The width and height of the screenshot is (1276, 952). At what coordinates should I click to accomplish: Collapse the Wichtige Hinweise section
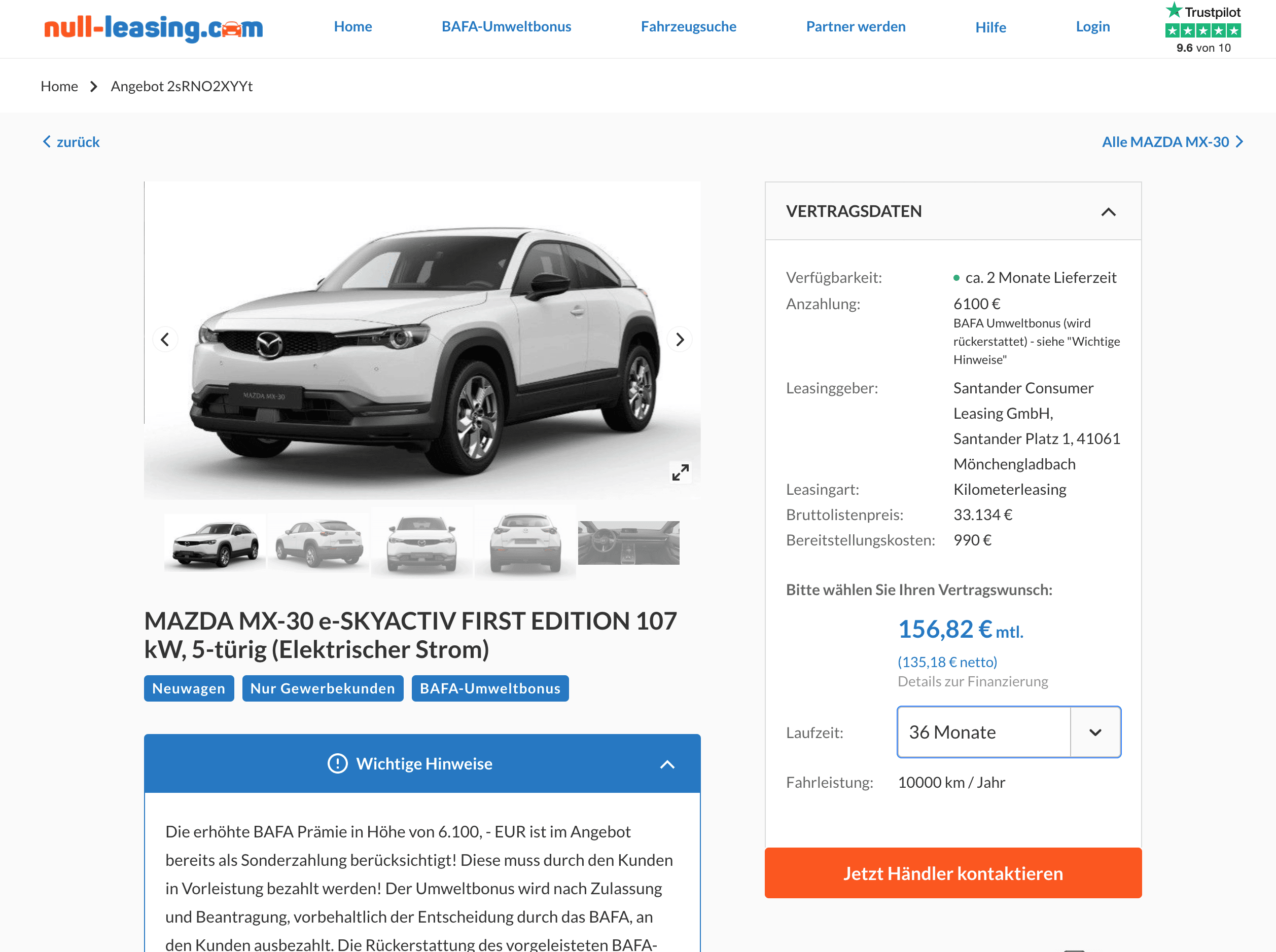[x=667, y=765]
